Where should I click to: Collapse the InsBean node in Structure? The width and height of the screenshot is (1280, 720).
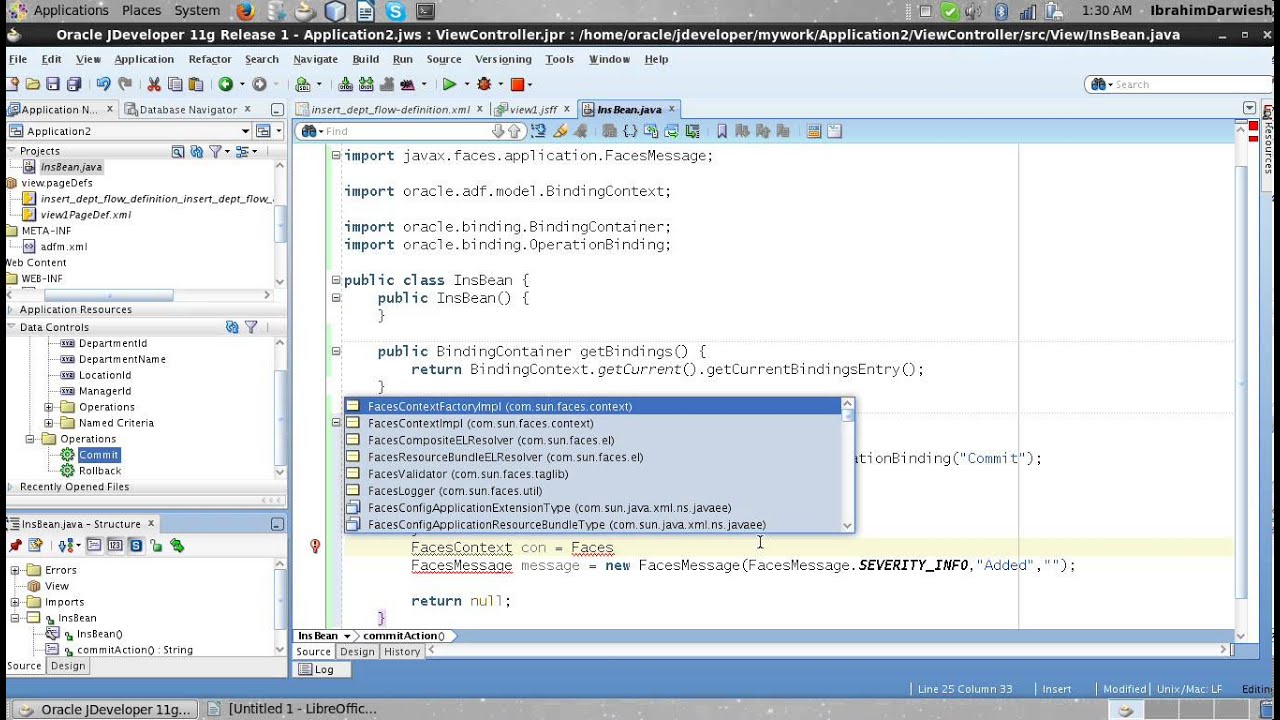(16, 618)
